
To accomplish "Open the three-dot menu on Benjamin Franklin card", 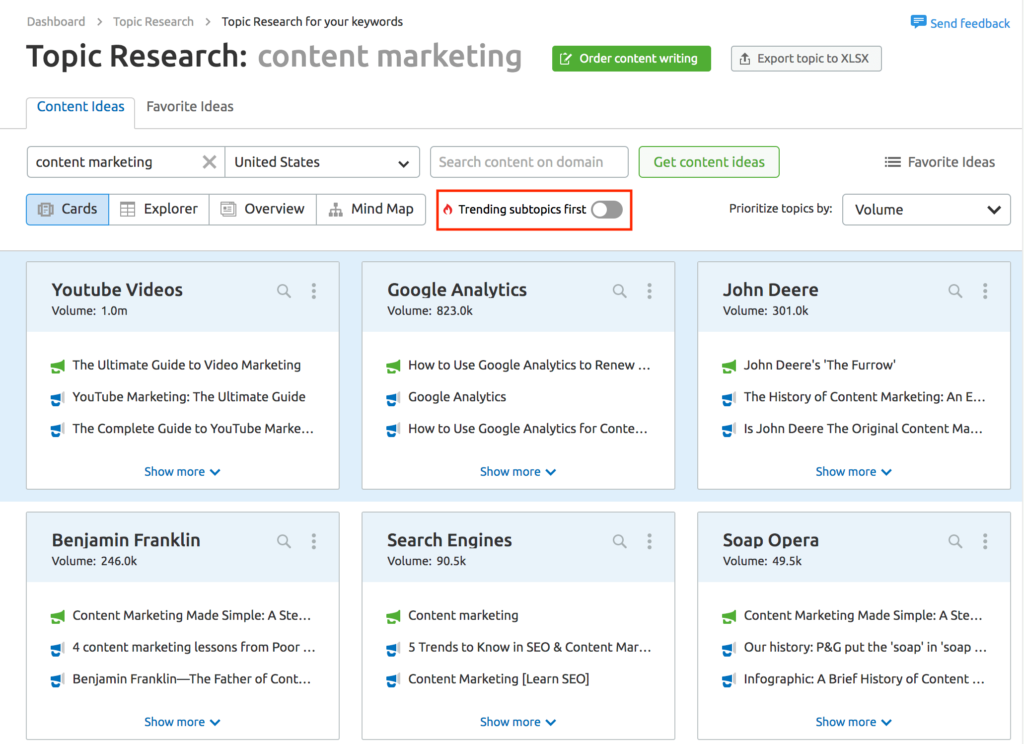I will point(314,542).
